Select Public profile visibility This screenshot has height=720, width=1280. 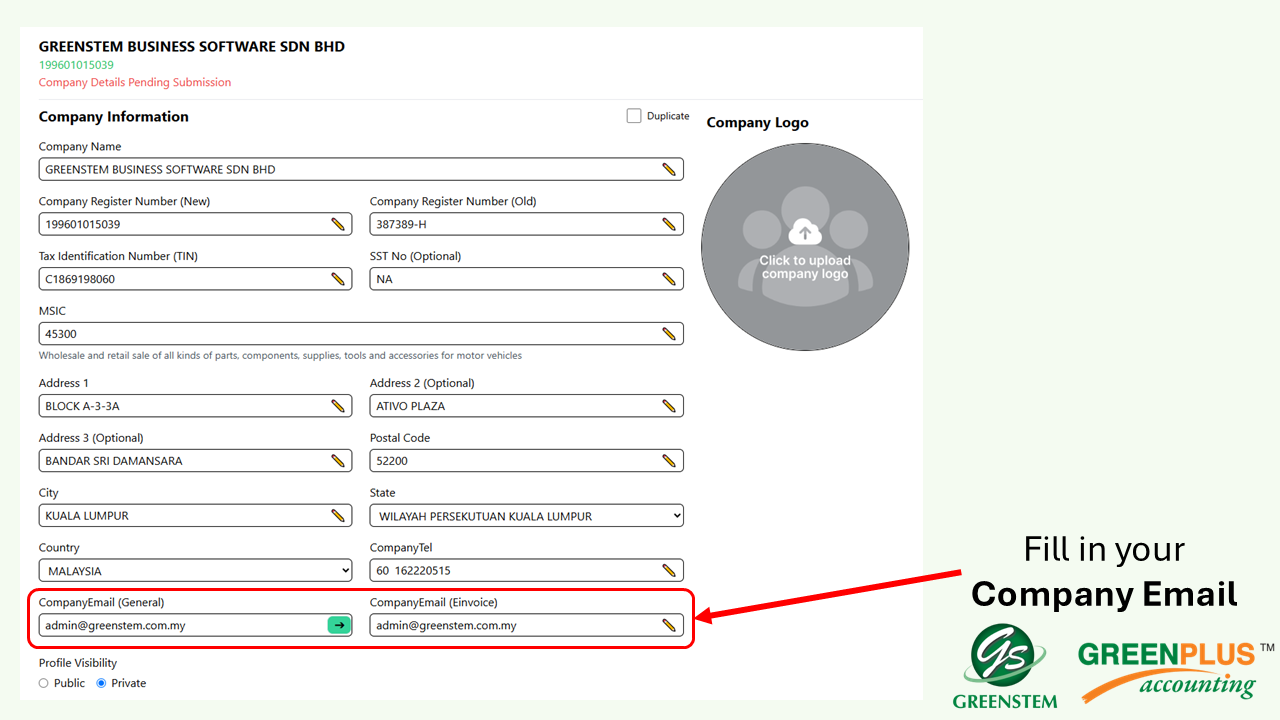click(43, 683)
